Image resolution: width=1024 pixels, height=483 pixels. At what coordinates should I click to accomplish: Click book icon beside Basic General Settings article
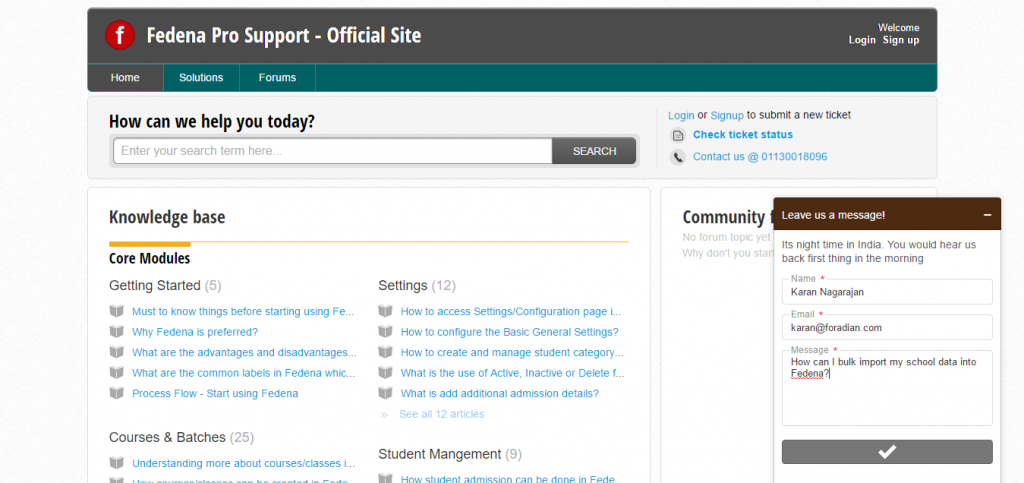(385, 332)
